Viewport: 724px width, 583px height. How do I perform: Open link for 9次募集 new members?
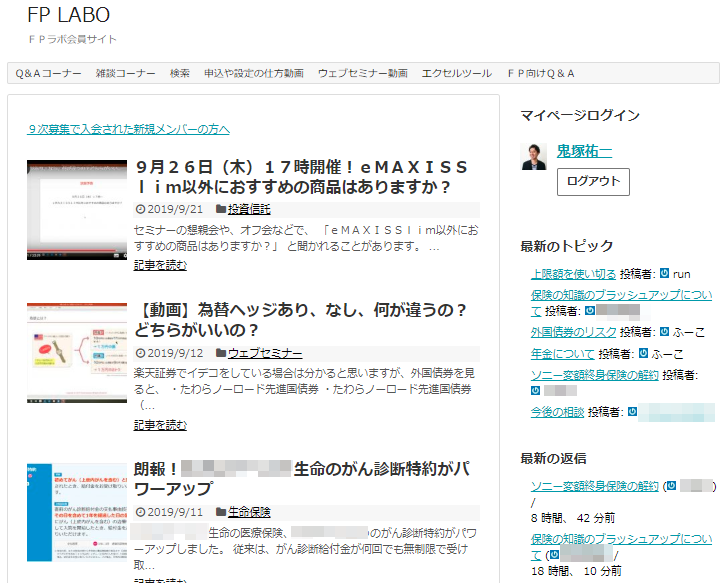pyautogui.click(x=128, y=129)
